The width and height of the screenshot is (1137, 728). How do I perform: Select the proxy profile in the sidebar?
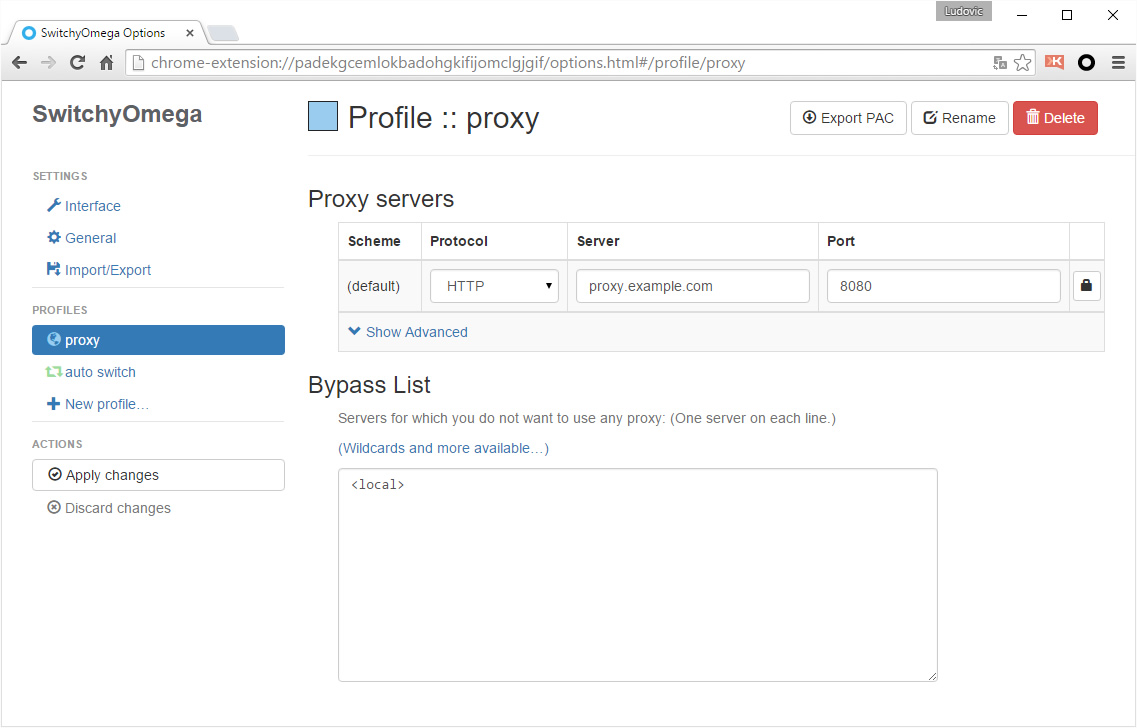tap(158, 340)
